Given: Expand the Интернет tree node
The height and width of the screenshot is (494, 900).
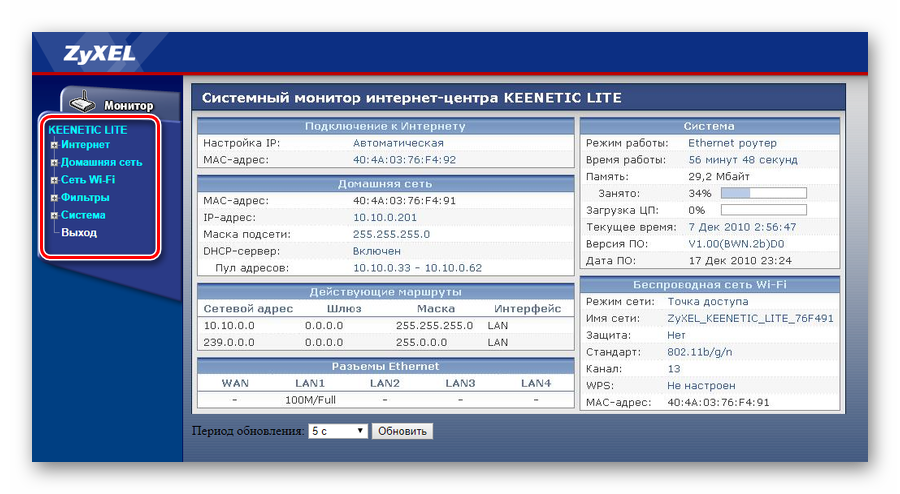Looking at the screenshot, I should coord(54,145).
